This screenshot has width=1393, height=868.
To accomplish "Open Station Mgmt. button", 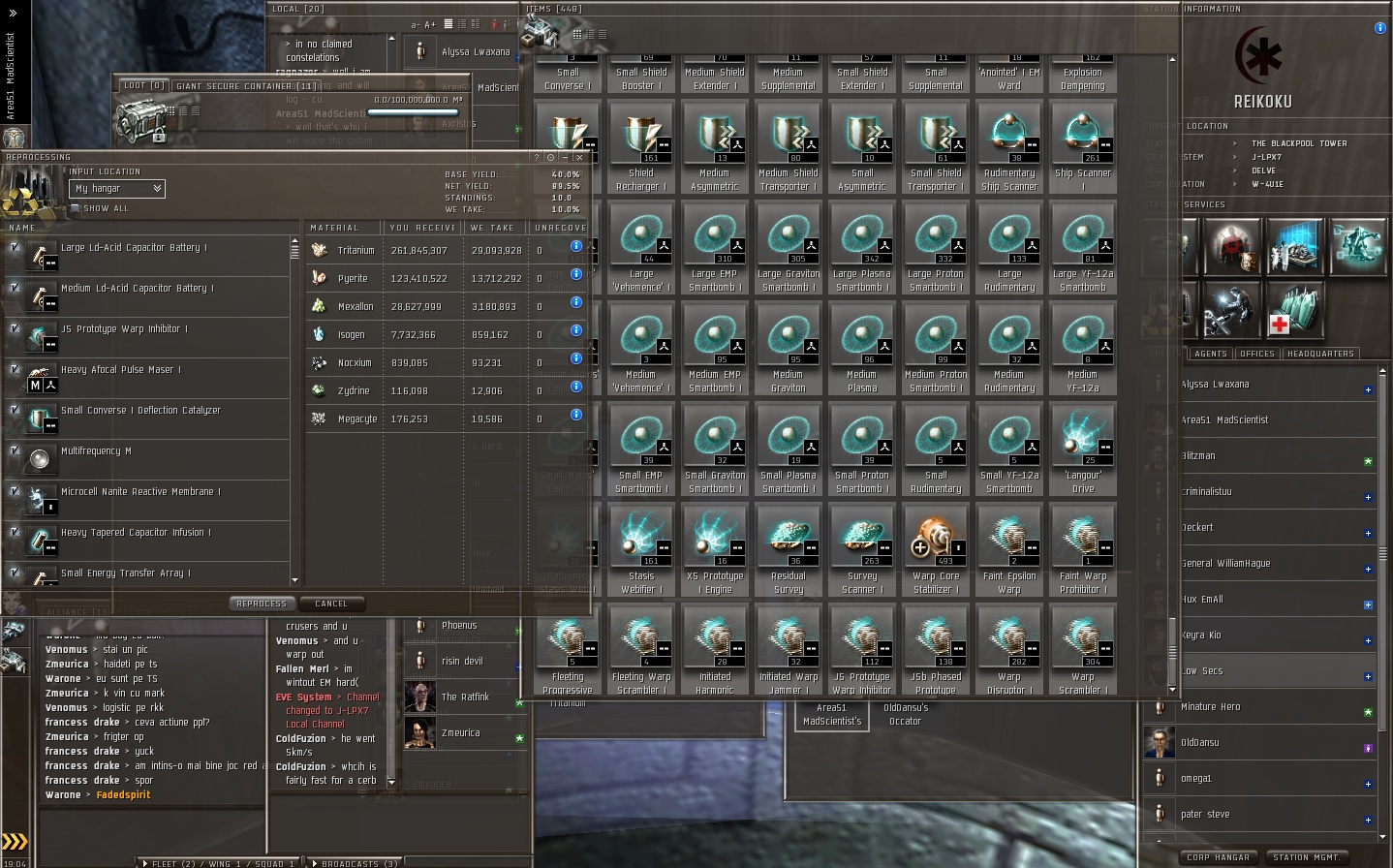I will click(x=1306, y=857).
